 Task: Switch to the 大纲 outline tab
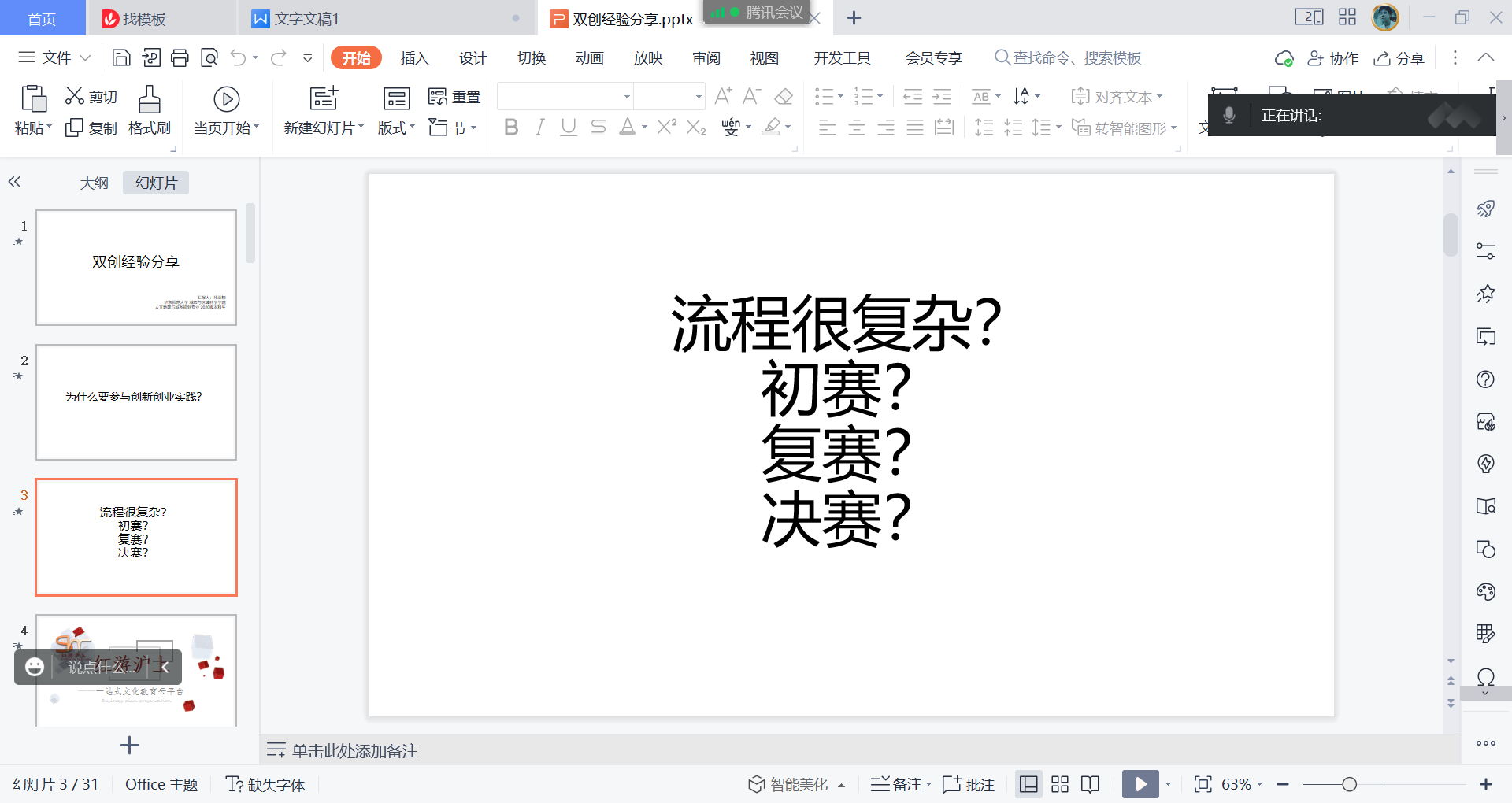94,183
